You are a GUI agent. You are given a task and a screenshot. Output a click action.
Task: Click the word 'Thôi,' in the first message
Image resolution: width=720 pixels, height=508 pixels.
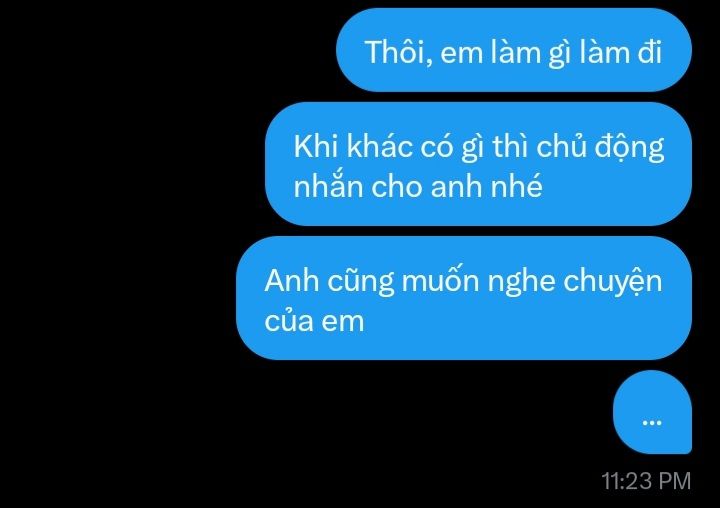[398, 52]
